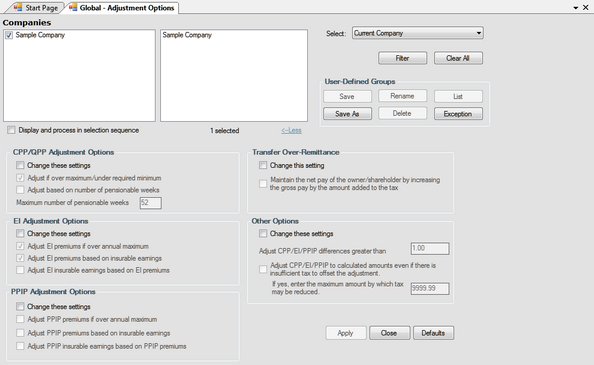Click the Delete group button
The image size is (594, 365).
pyautogui.click(x=402, y=114)
